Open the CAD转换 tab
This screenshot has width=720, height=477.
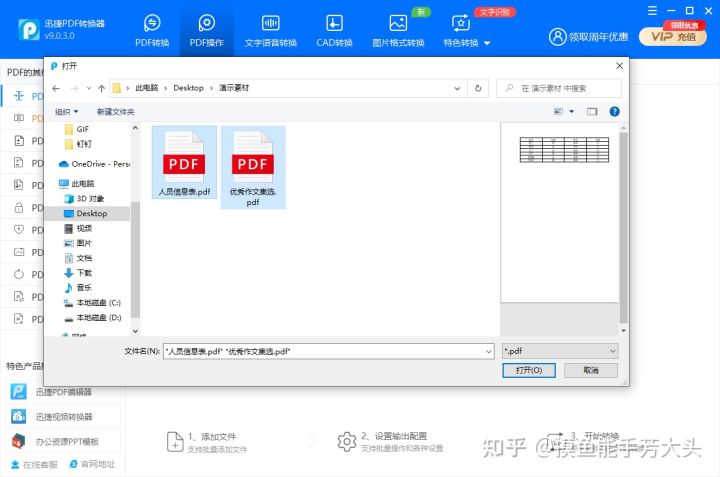(x=334, y=30)
